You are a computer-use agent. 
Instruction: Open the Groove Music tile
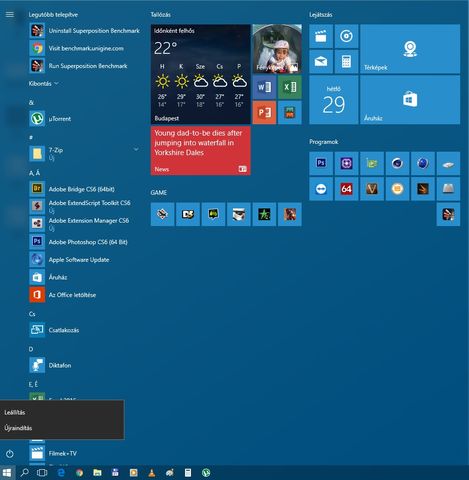[x=346, y=36]
